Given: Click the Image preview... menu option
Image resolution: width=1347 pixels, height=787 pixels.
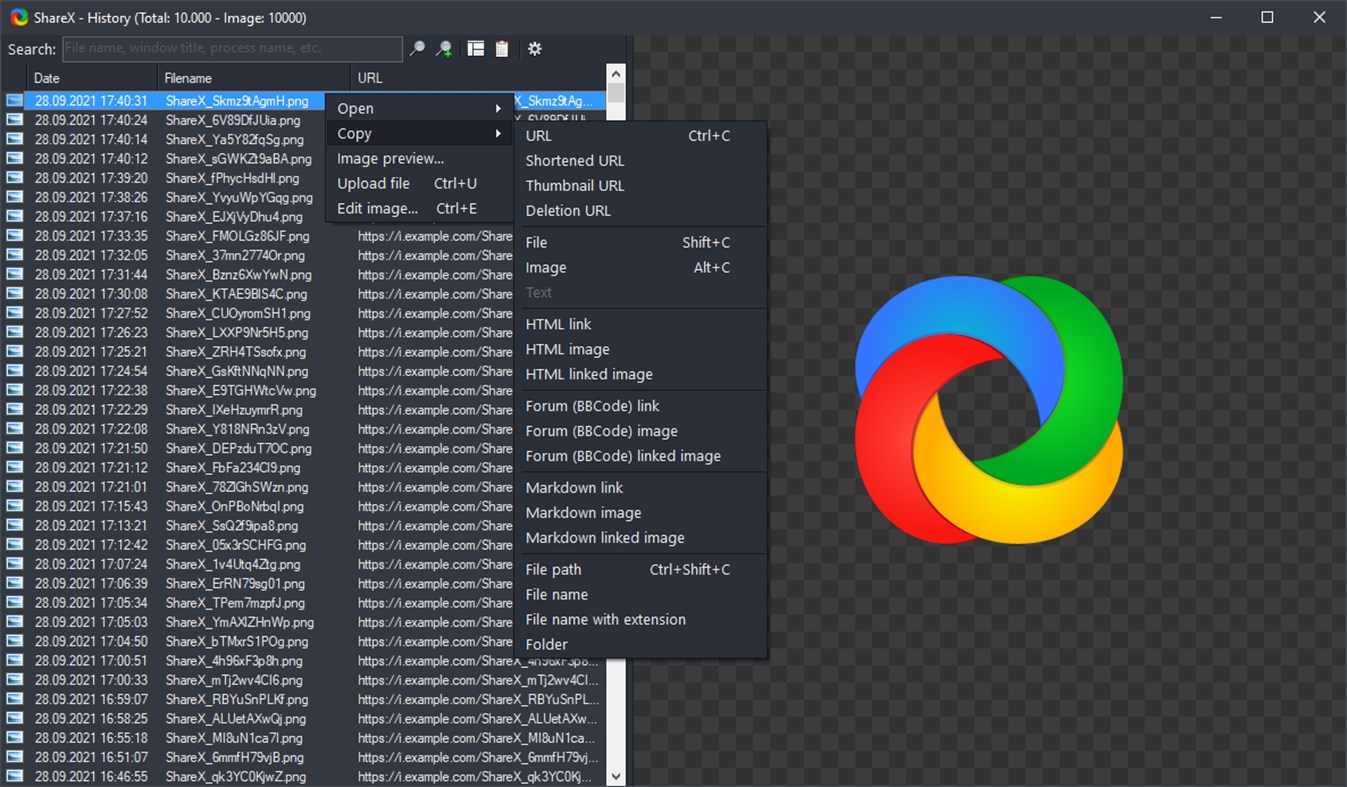Looking at the screenshot, I should click(x=390, y=158).
